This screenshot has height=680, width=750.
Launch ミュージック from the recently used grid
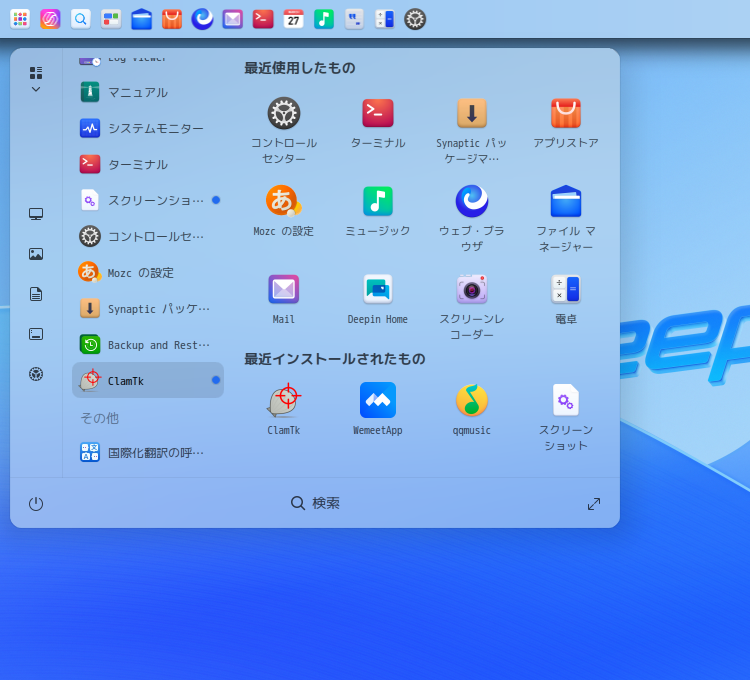click(x=378, y=202)
